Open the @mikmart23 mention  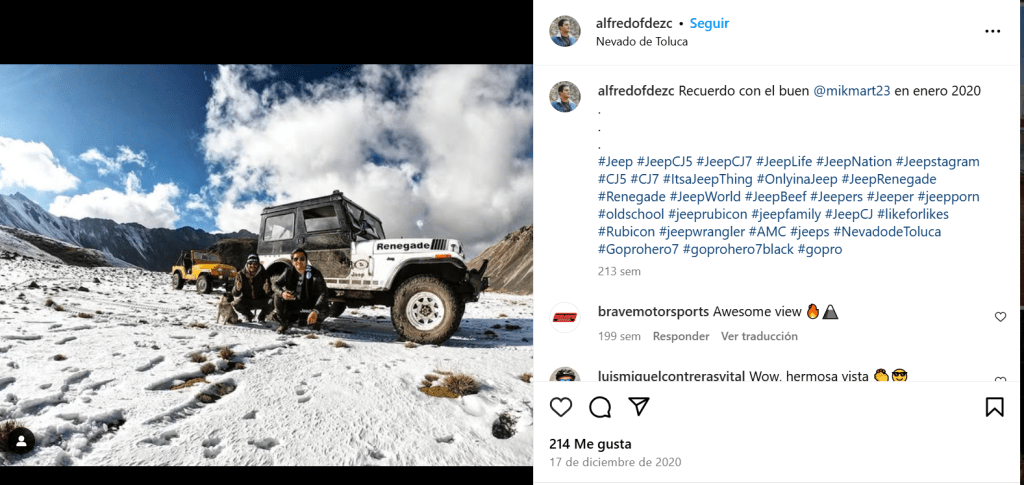852,91
